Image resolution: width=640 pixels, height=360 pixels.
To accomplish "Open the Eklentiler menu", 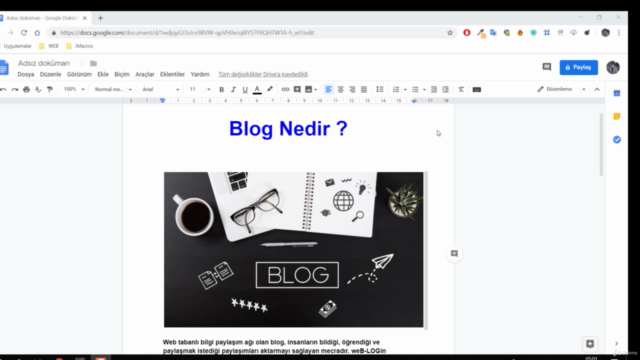I will (x=172, y=74).
